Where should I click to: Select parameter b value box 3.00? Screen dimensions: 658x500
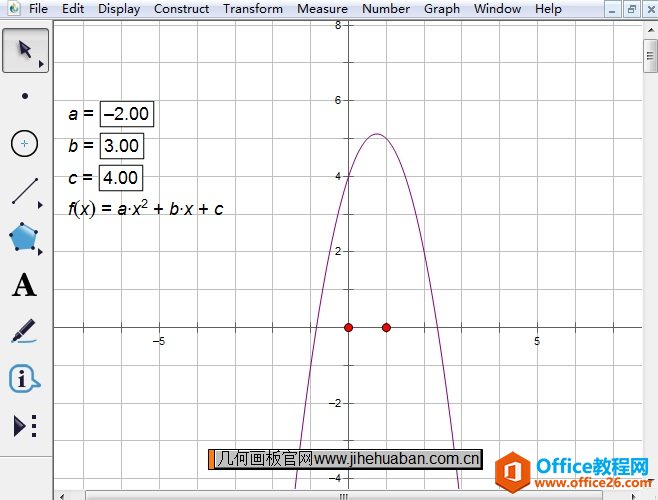coord(122,146)
